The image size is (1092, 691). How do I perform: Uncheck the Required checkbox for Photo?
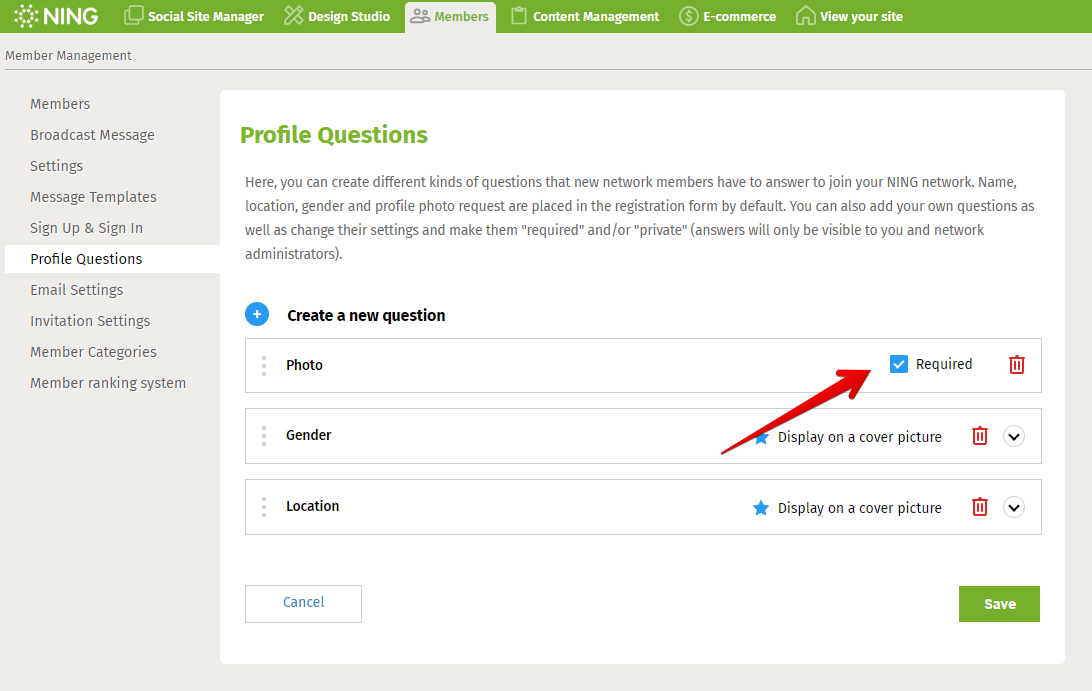tap(898, 365)
